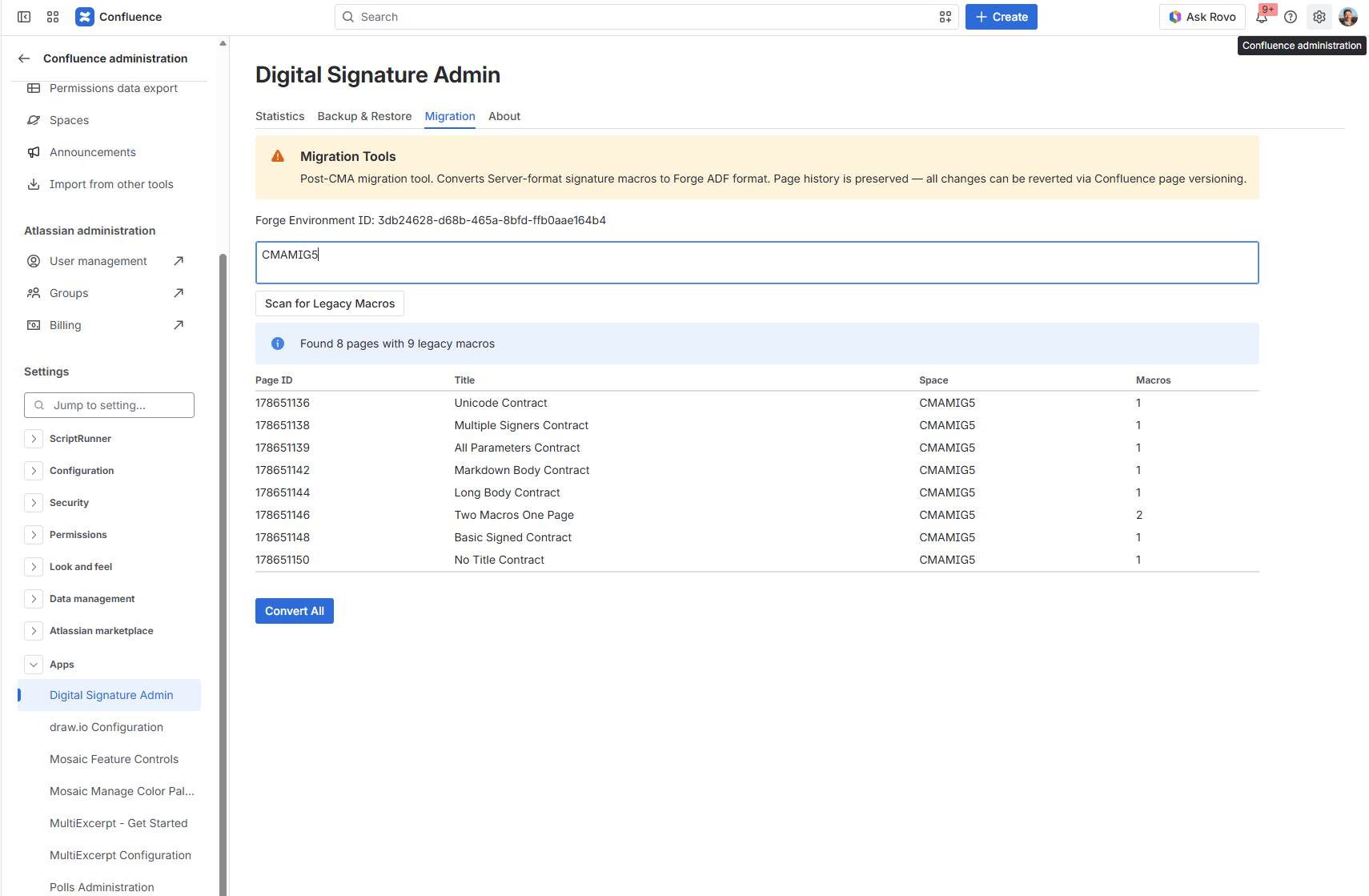Select the Two Macros One Page title
Image resolution: width=1369 pixels, height=896 pixels.
click(514, 515)
